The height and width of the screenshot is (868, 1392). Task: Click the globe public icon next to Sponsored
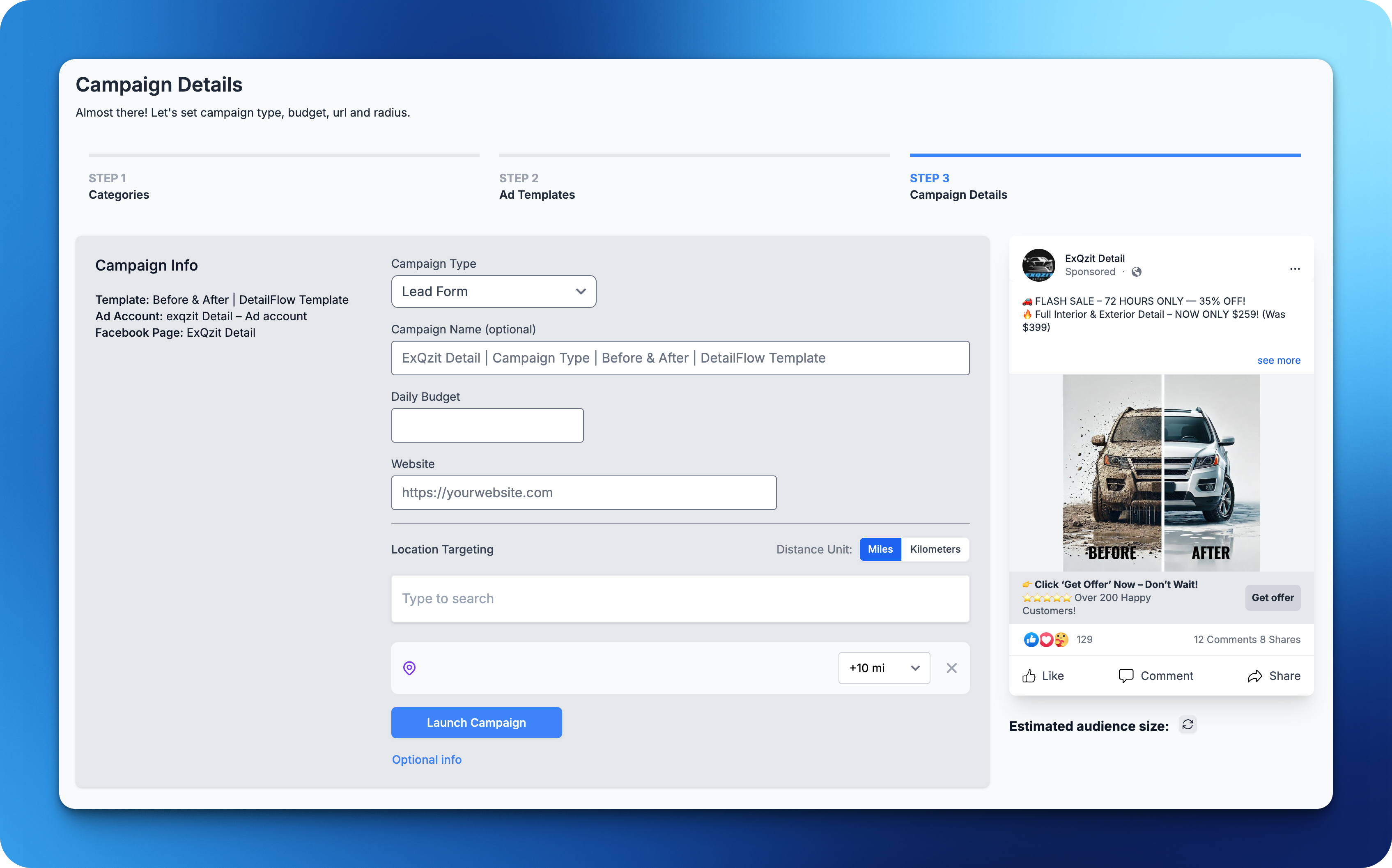tap(1137, 271)
